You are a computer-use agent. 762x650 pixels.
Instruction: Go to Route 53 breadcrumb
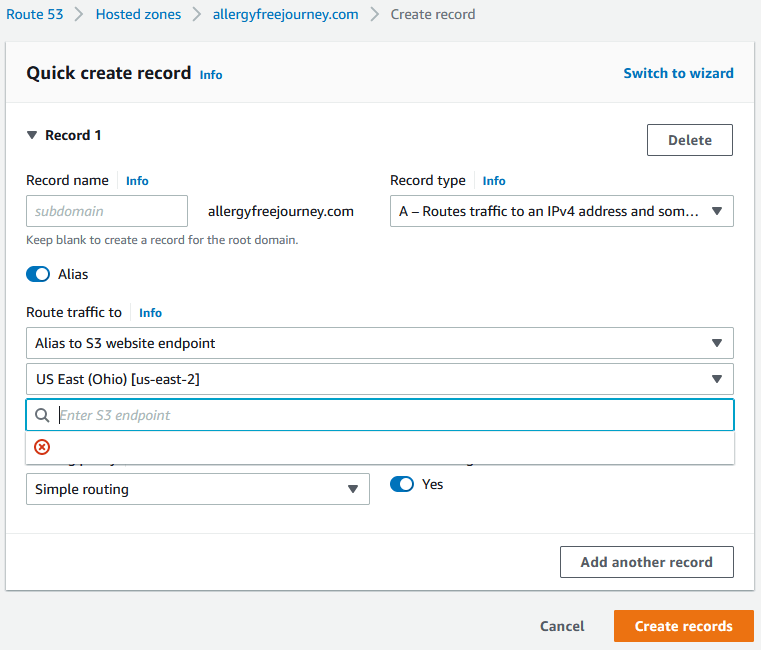(40, 14)
